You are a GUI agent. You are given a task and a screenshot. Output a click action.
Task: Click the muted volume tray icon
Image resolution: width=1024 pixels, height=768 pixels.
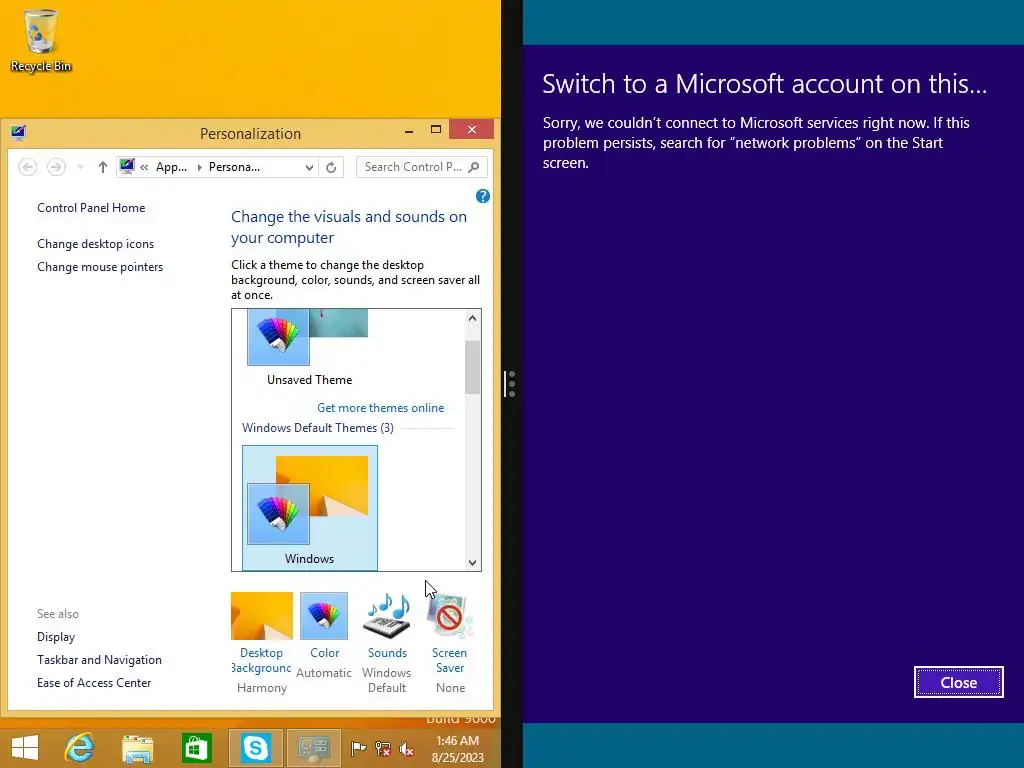[407, 749]
